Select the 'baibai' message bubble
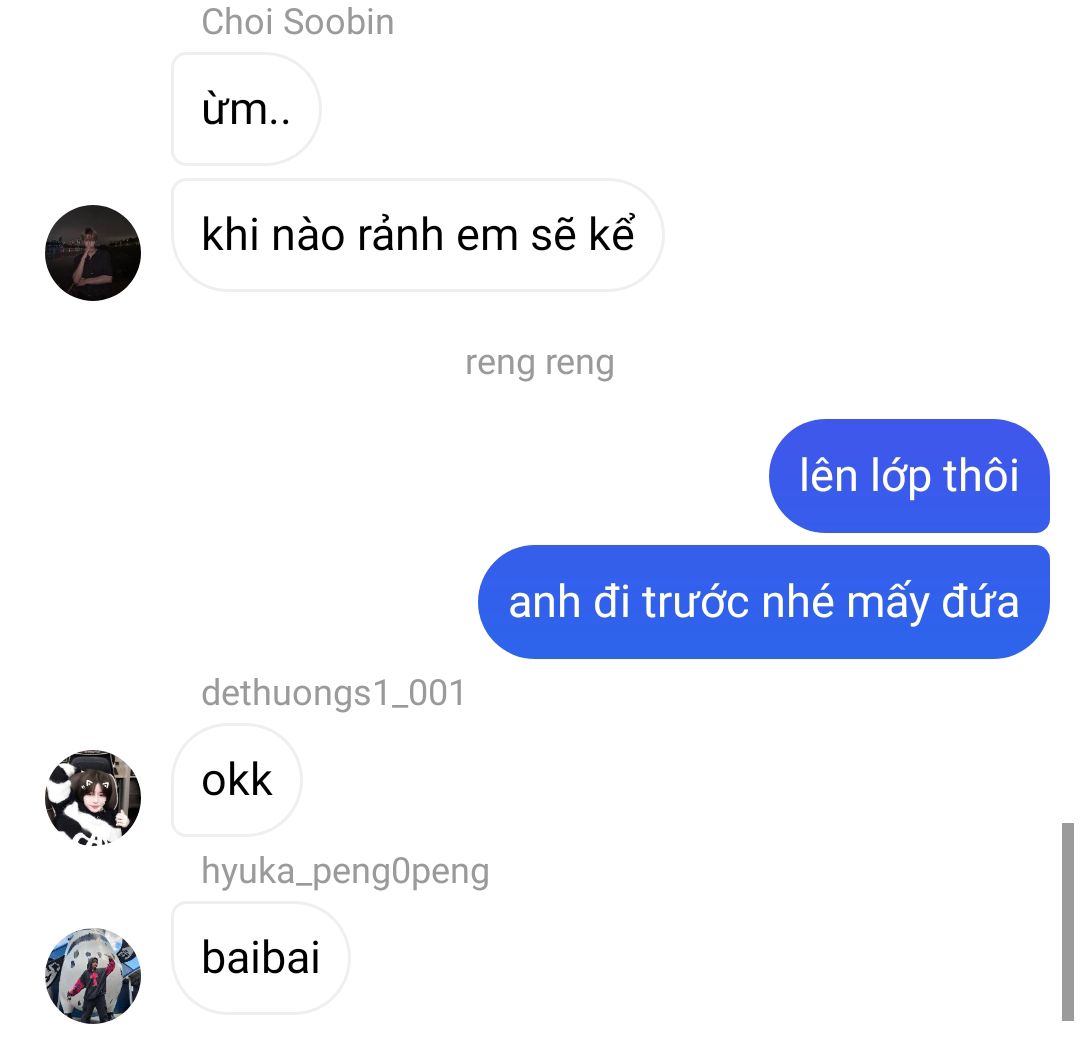Image resolution: width=1080 pixels, height=1041 pixels. pyautogui.click(x=260, y=958)
